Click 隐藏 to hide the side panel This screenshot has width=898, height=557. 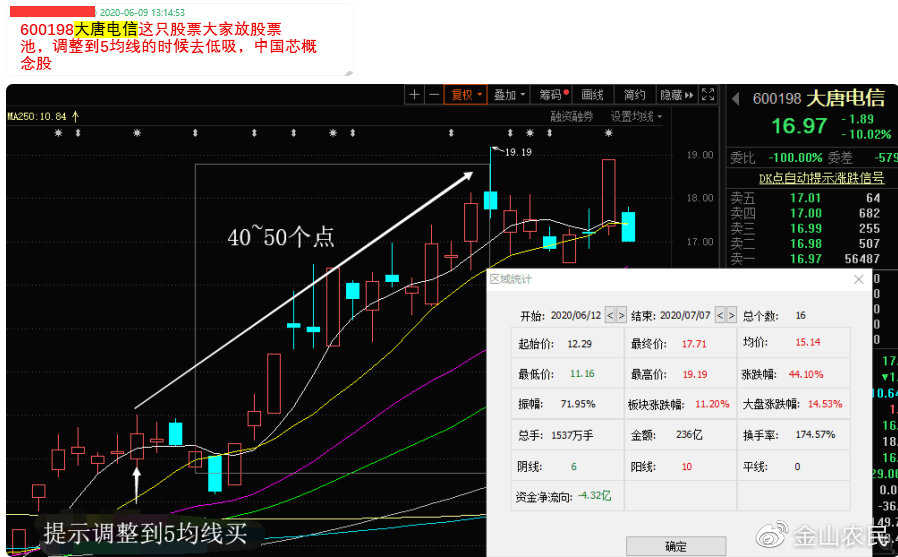[x=676, y=95]
